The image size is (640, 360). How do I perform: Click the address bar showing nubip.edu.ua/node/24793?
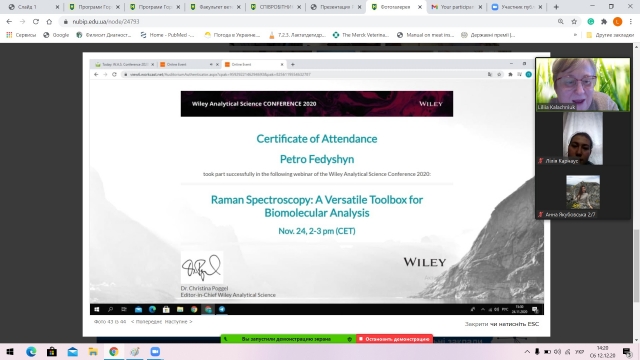306,21
